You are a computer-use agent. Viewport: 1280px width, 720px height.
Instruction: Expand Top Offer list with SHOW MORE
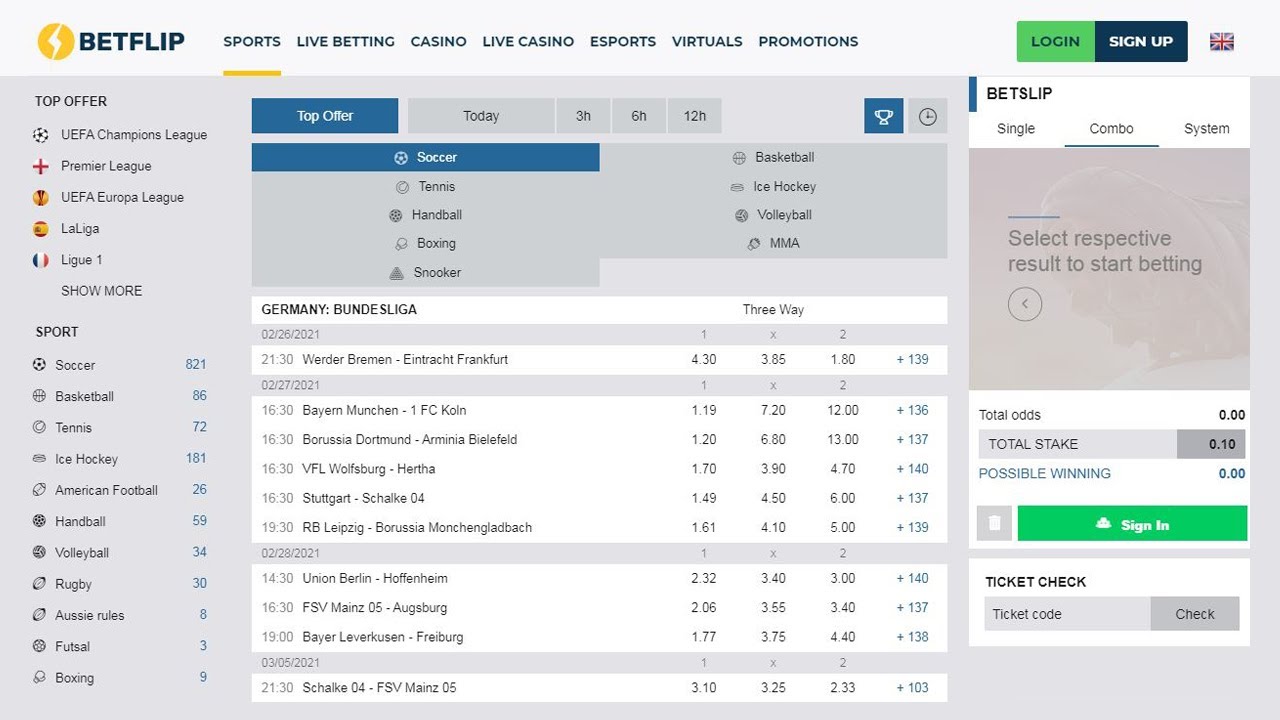tap(101, 291)
